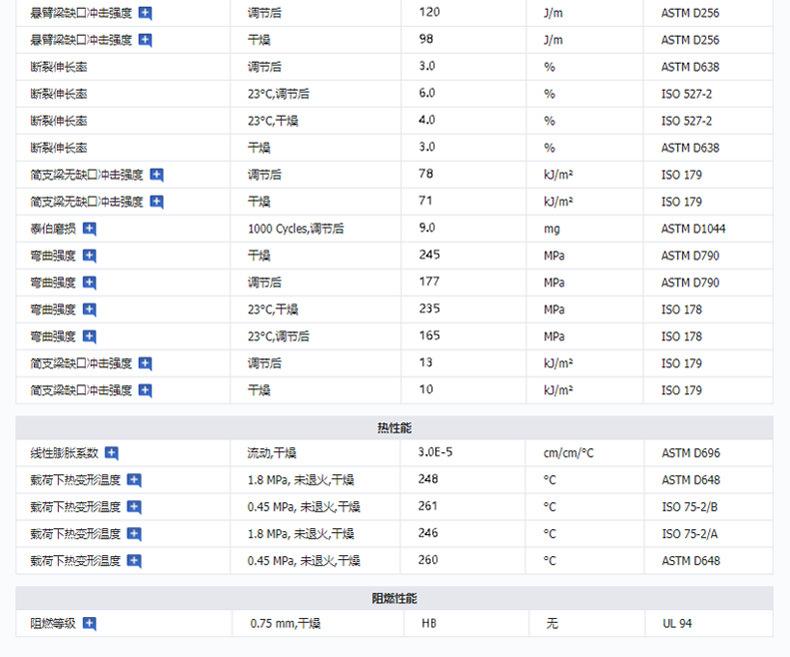
Task: Click plus icon for 简支梁缺口冲击强度 10 kJ/m² row
Action: 145,391
